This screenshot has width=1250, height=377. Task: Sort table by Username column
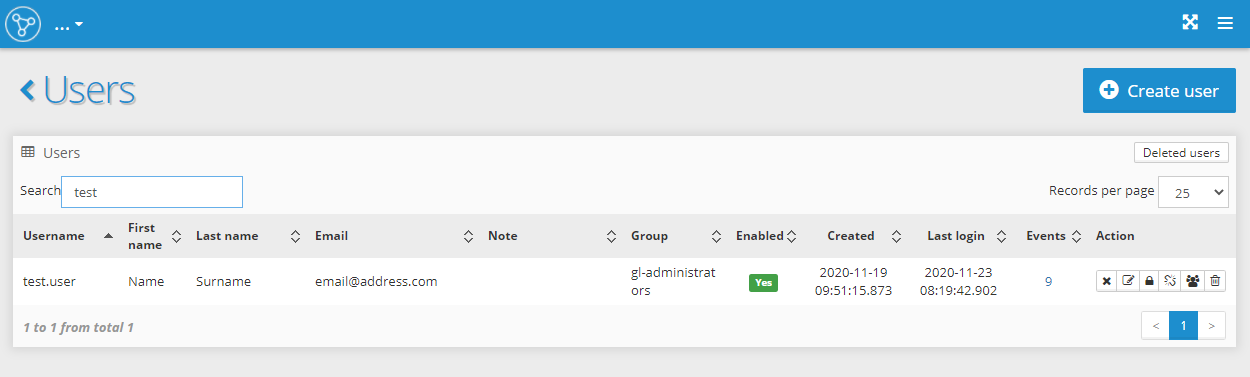(68, 236)
